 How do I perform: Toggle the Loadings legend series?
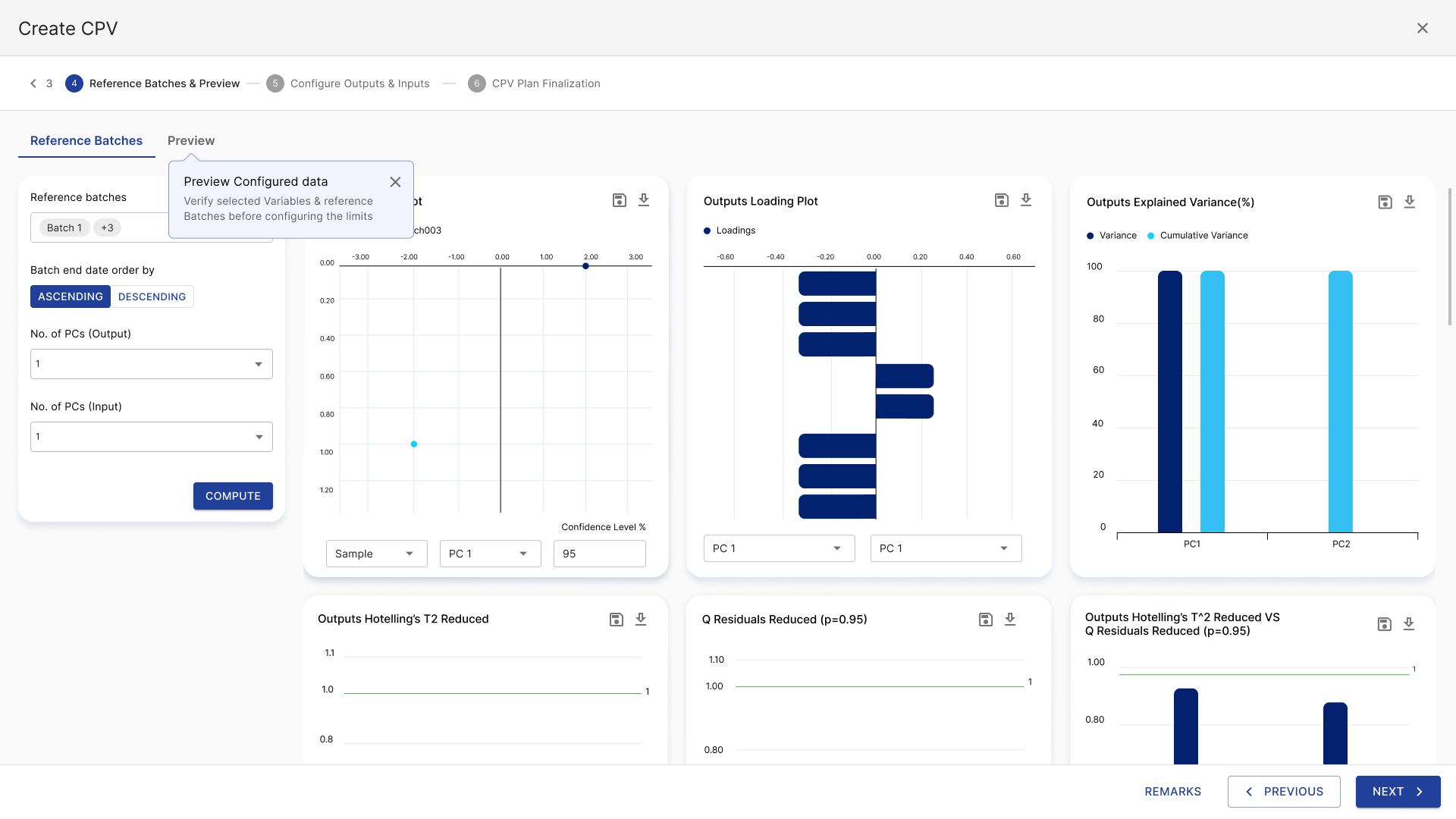point(730,231)
